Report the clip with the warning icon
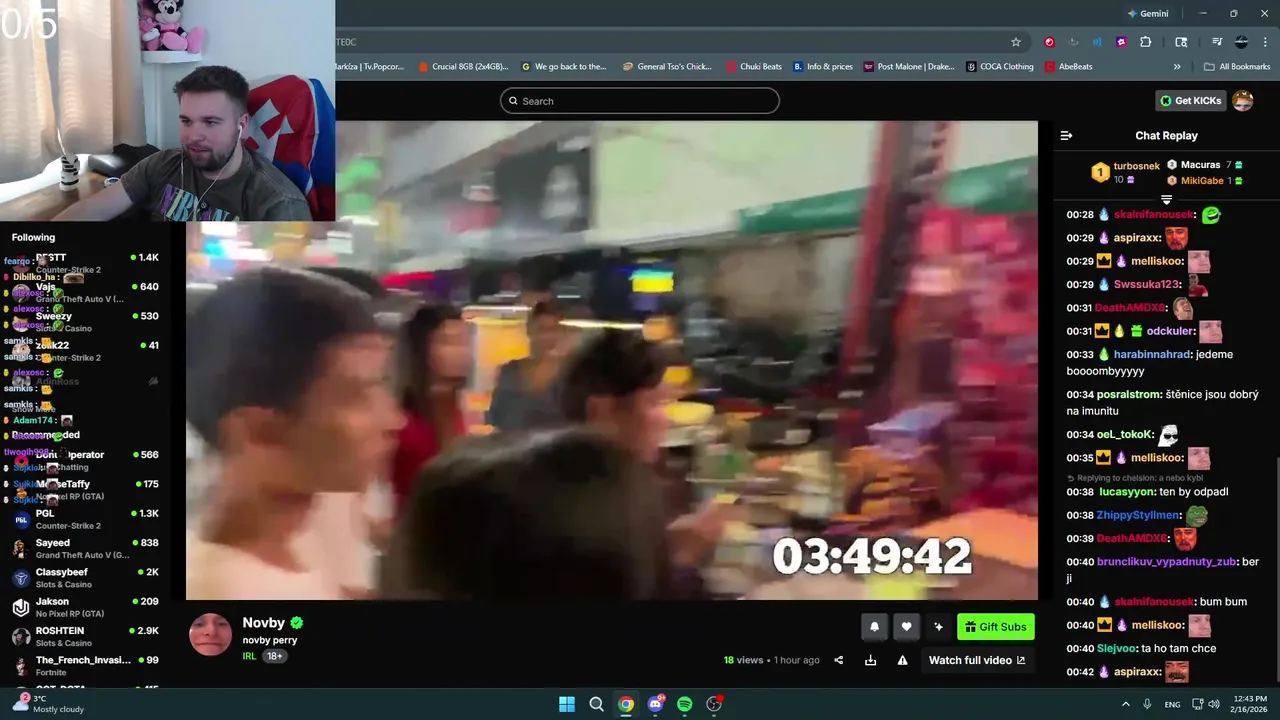 point(902,660)
